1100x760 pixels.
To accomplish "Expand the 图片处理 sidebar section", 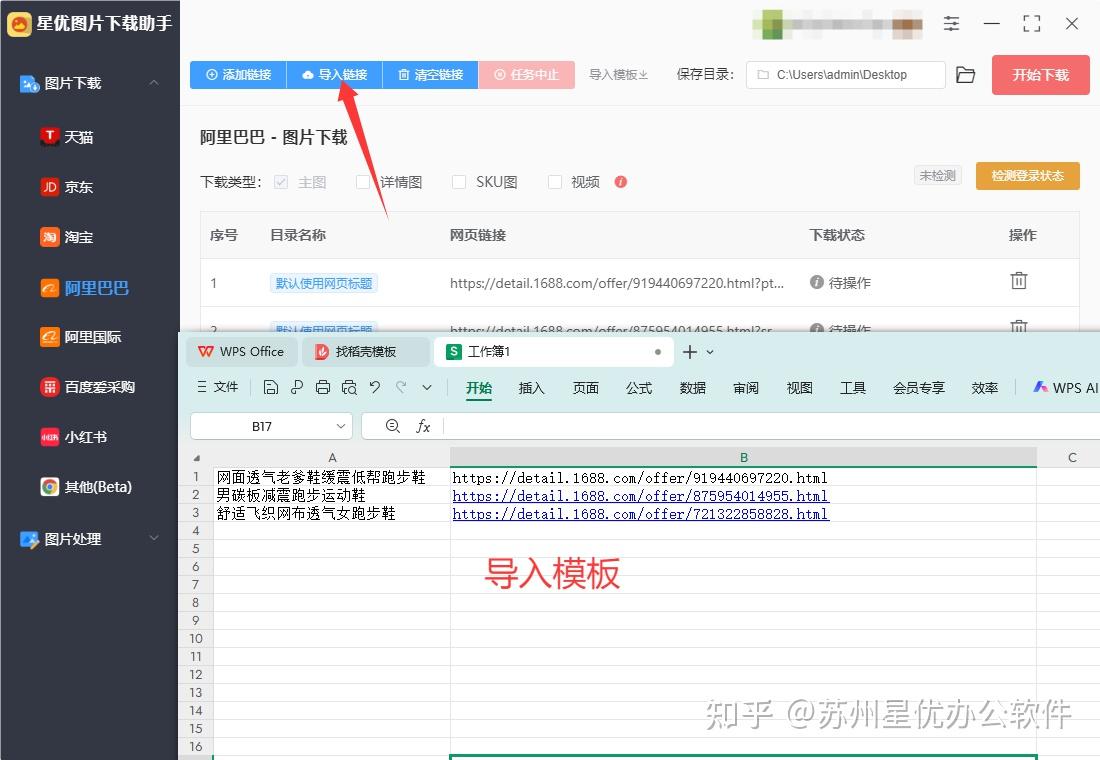I will coord(154,539).
